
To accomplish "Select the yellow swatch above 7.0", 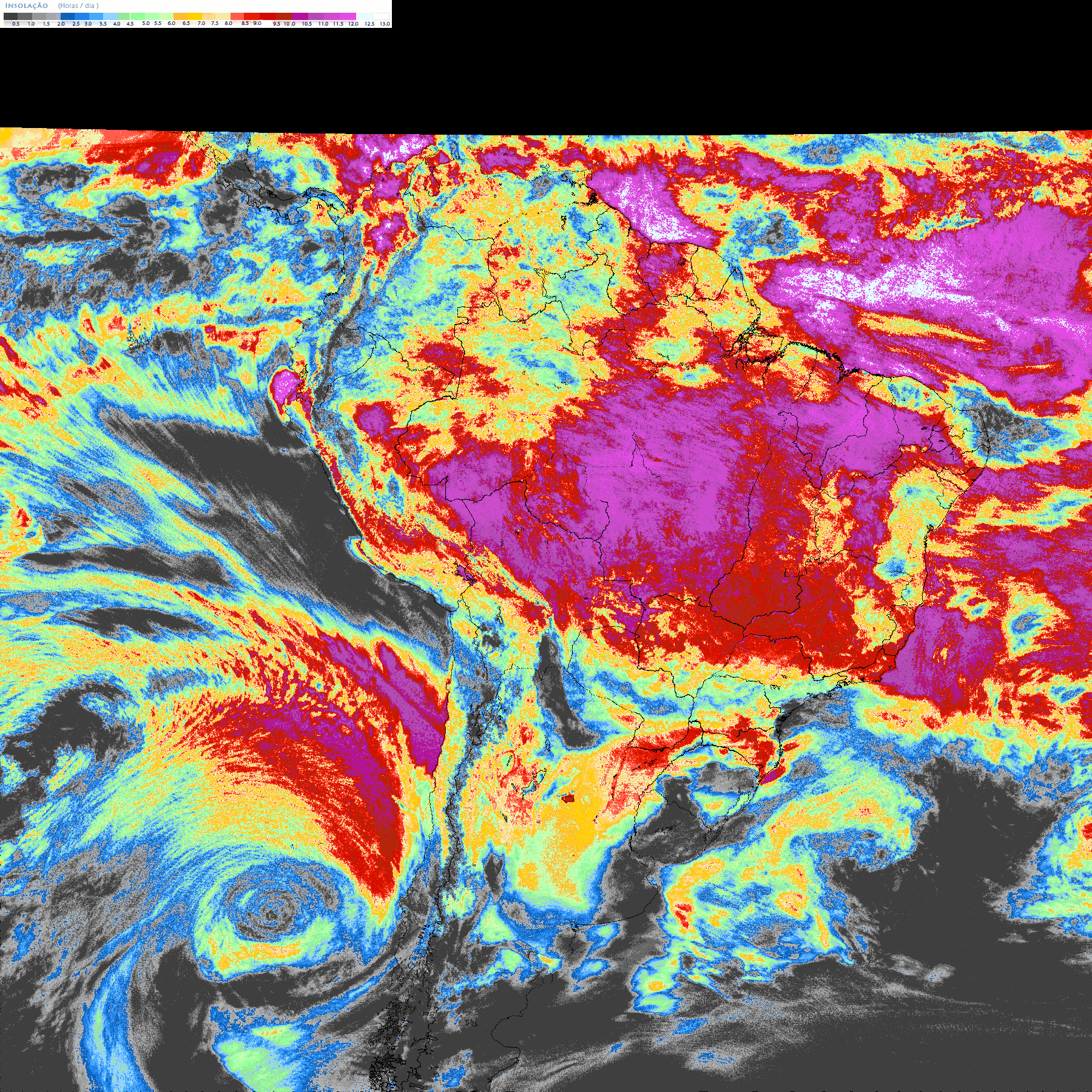I will pyautogui.click(x=195, y=16).
